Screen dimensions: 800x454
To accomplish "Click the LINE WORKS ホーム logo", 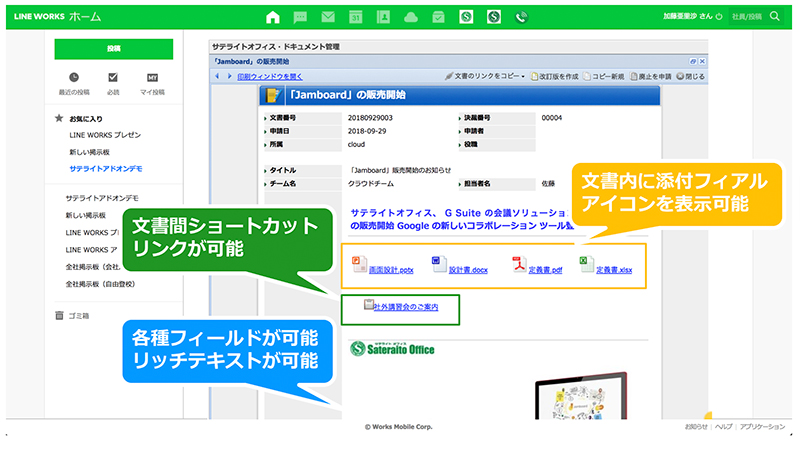I will coord(57,17).
